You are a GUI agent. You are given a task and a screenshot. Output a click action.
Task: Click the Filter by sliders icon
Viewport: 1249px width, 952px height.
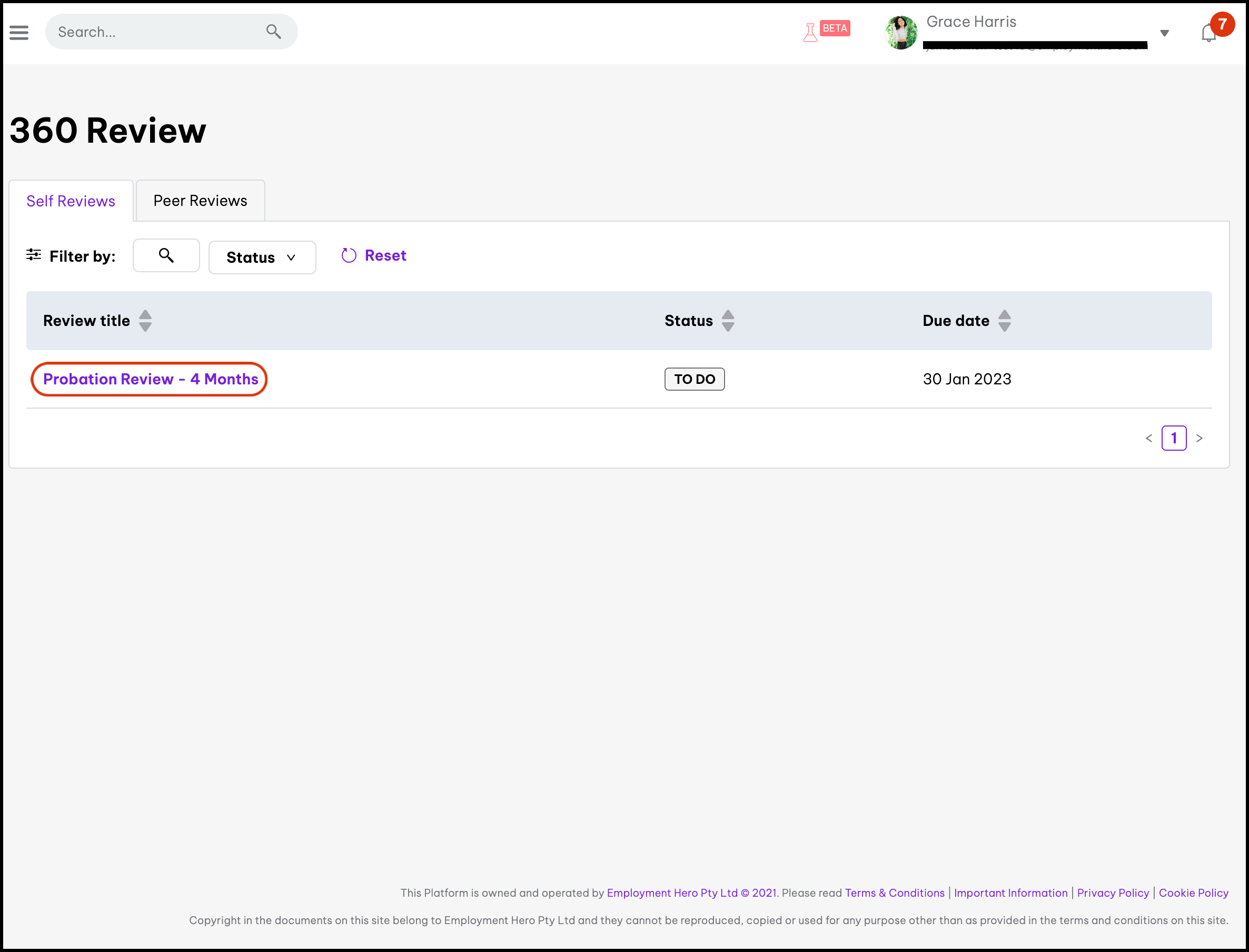point(33,255)
